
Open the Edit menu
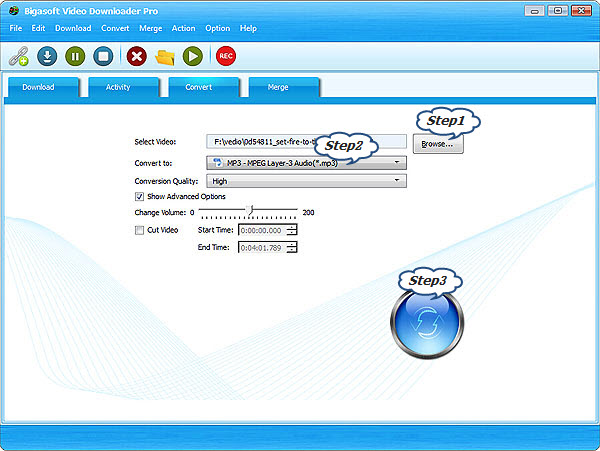tap(38, 28)
